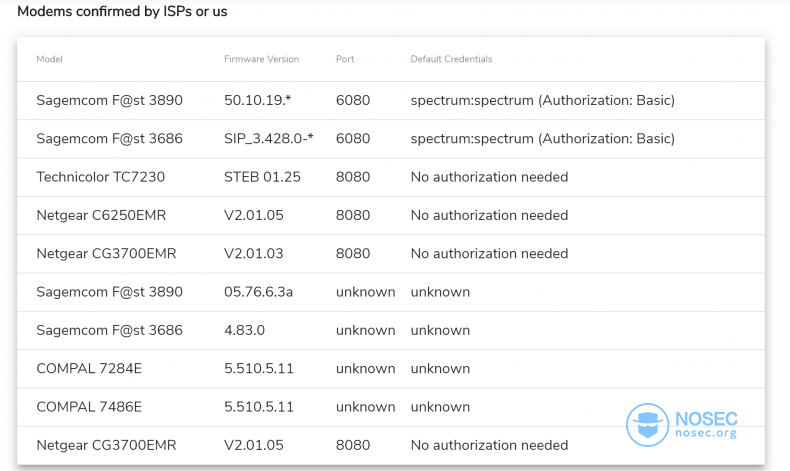Image resolution: width=790 pixels, height=471 pixels.
Task: Select spectrum:spectrum credentials in SIP_3.428.0-* row
Action: tap(543, 139)
